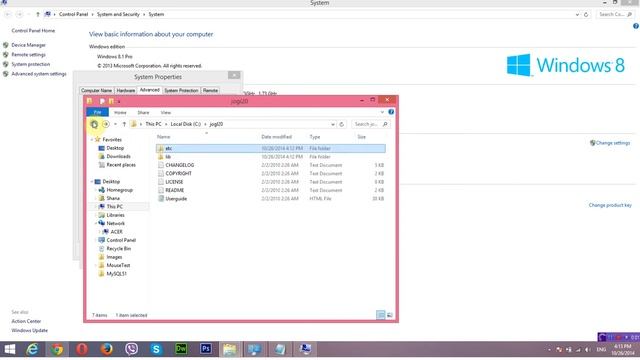Open System window help icon
This screenshot has height=360, width=640.
[636, 26]
